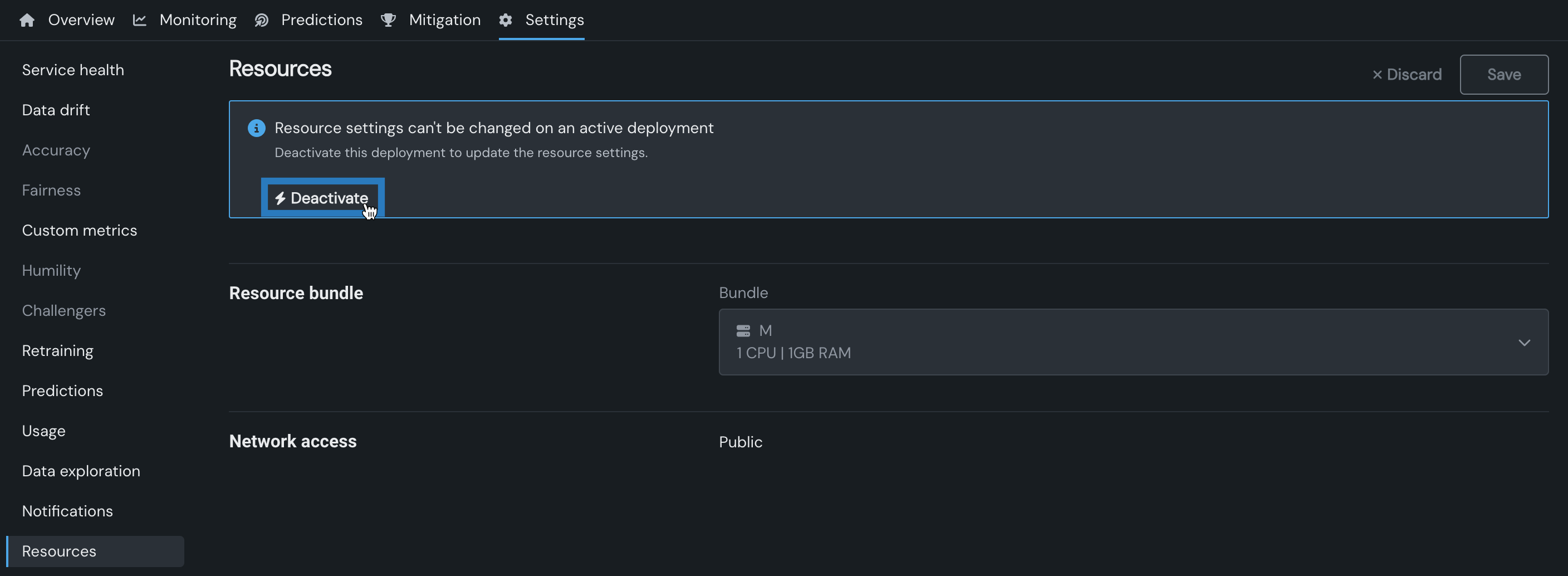Click the blue info icon in banner
Viewport: 1568px width, 576px height.
point(256,128)
